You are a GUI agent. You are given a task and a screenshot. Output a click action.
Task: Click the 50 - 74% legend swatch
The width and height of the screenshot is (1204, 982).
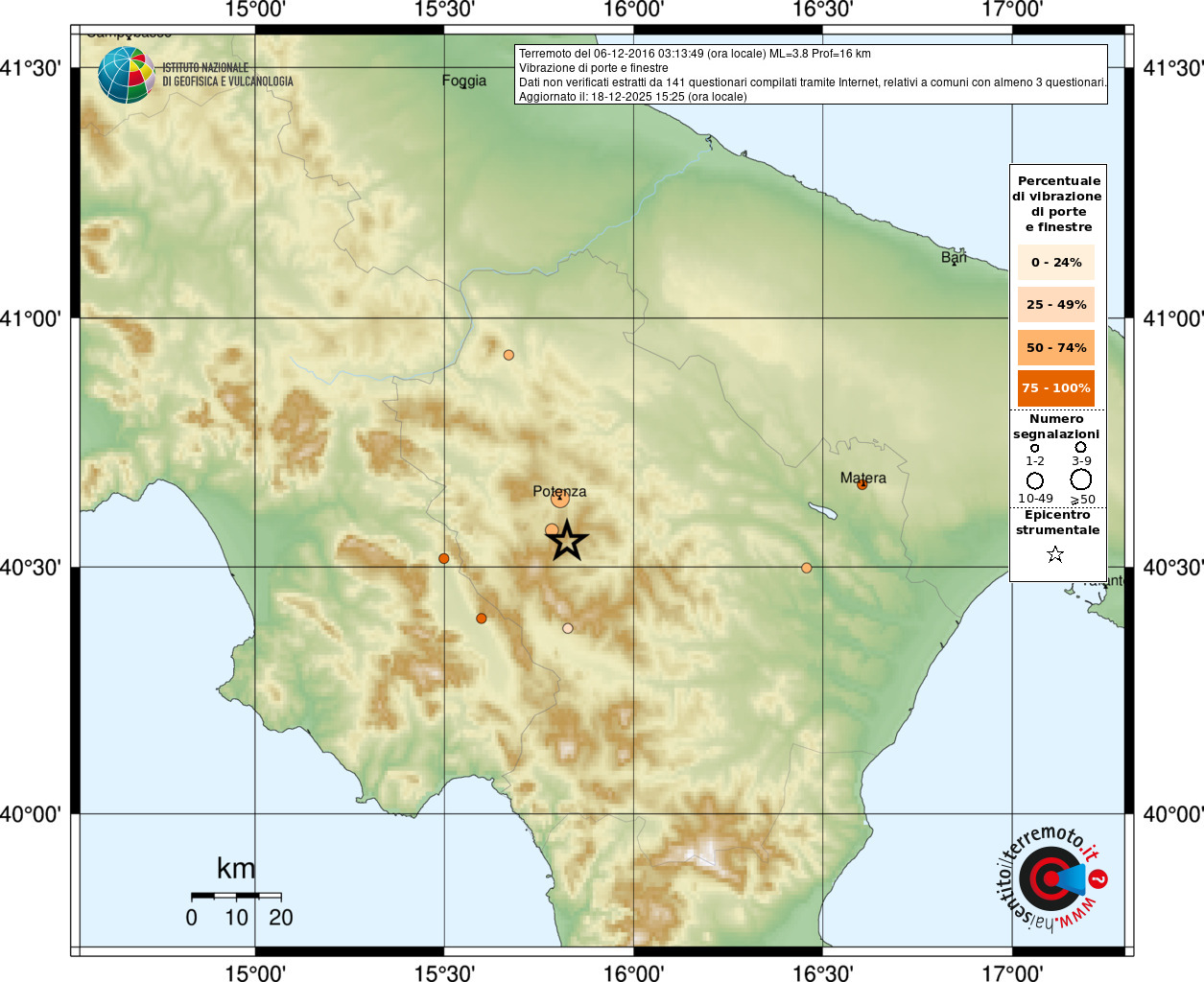click(1056, 347)
